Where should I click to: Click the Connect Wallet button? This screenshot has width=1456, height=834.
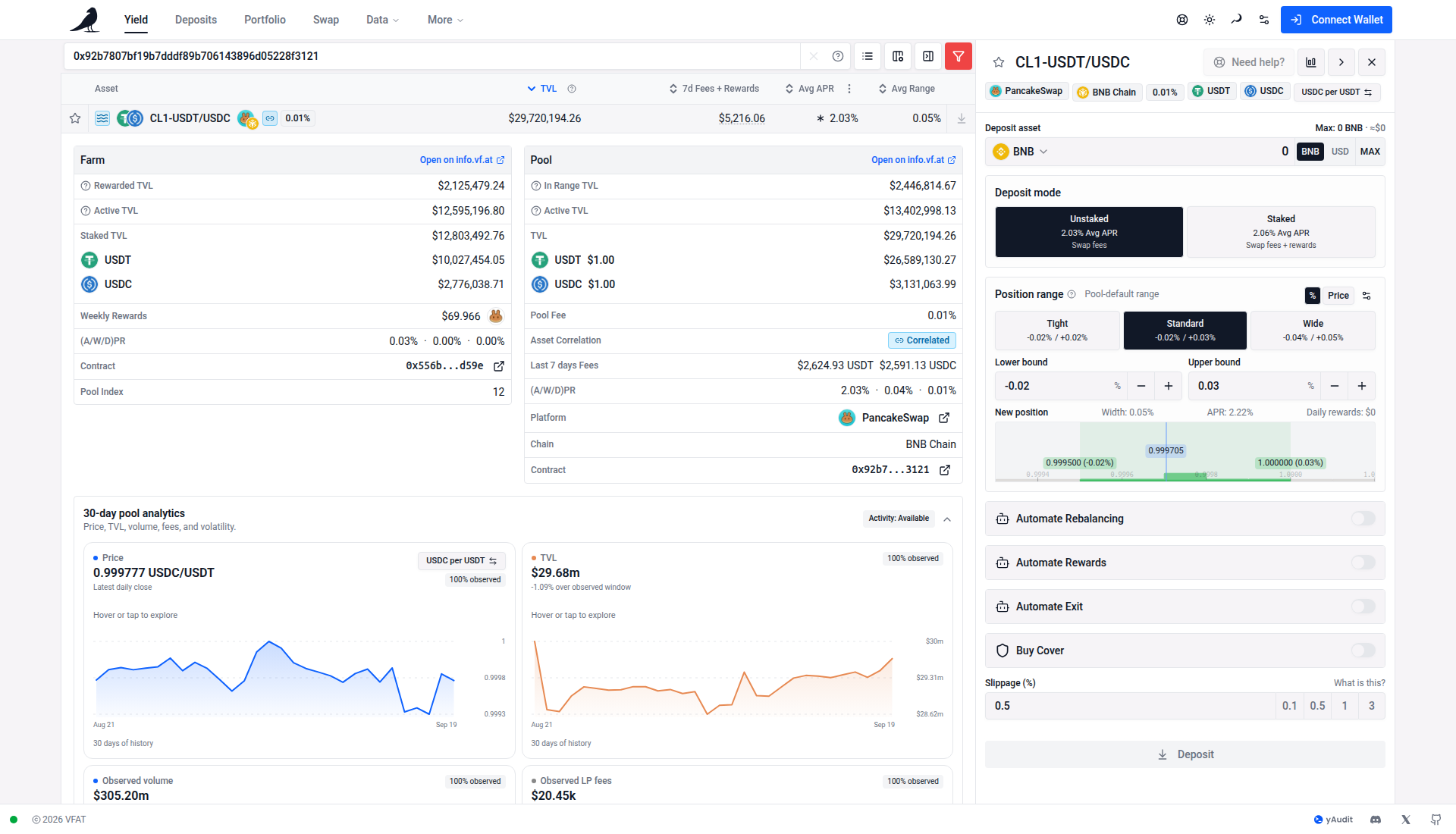pyautogui.click(x=1336, y=20)
